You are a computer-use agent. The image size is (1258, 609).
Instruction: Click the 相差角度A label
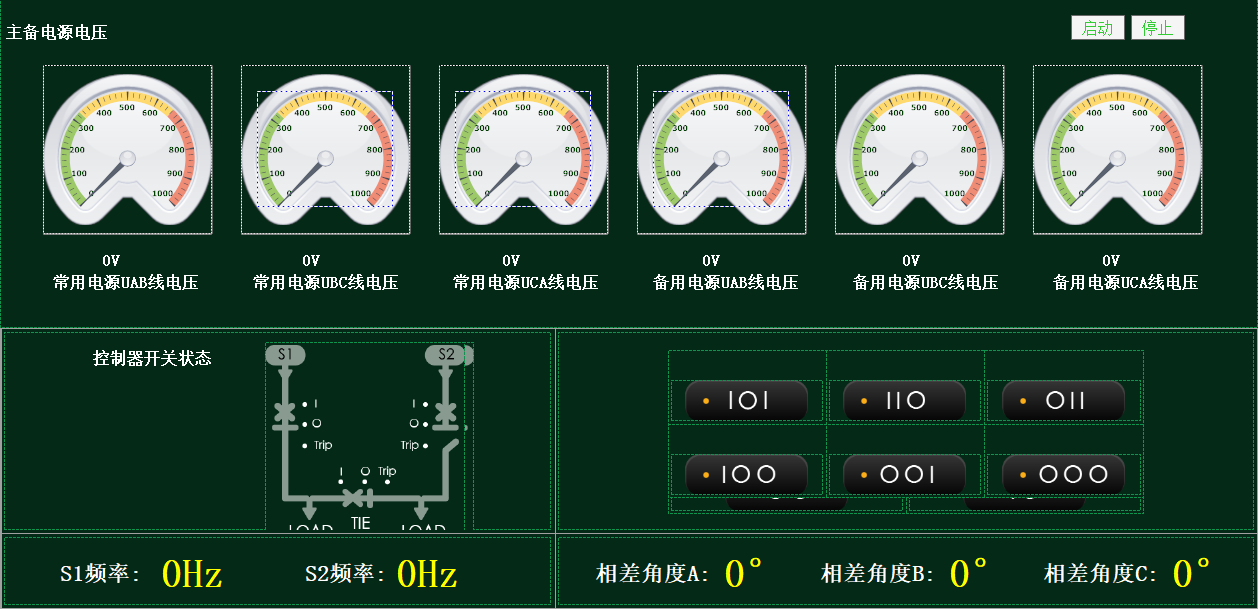[x=653, y=574]
